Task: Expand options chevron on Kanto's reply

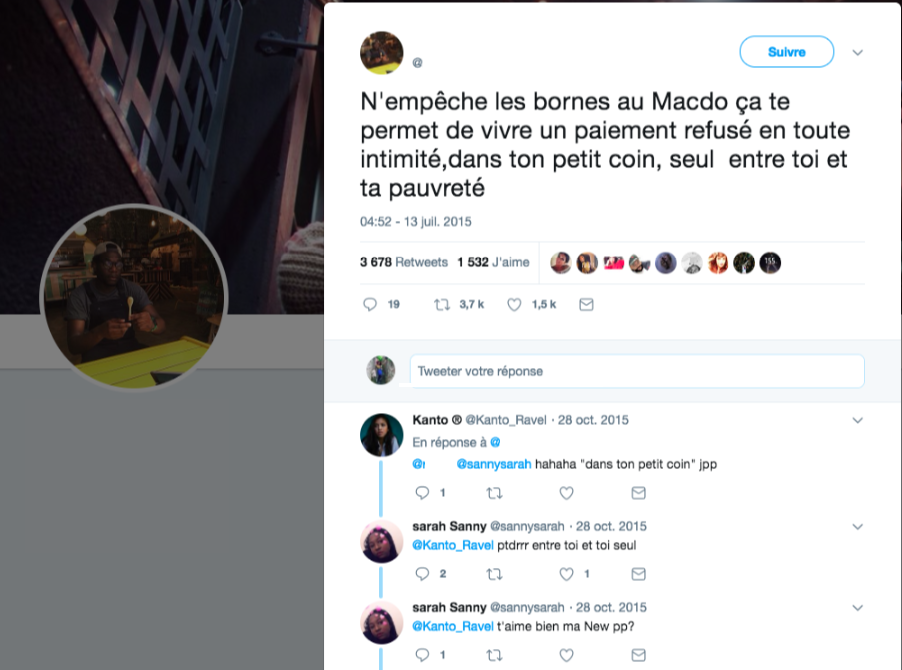Action: (857, 420)
